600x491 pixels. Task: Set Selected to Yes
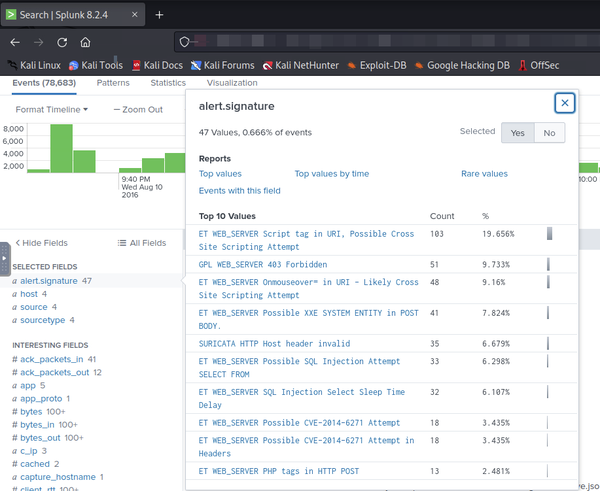517,132
